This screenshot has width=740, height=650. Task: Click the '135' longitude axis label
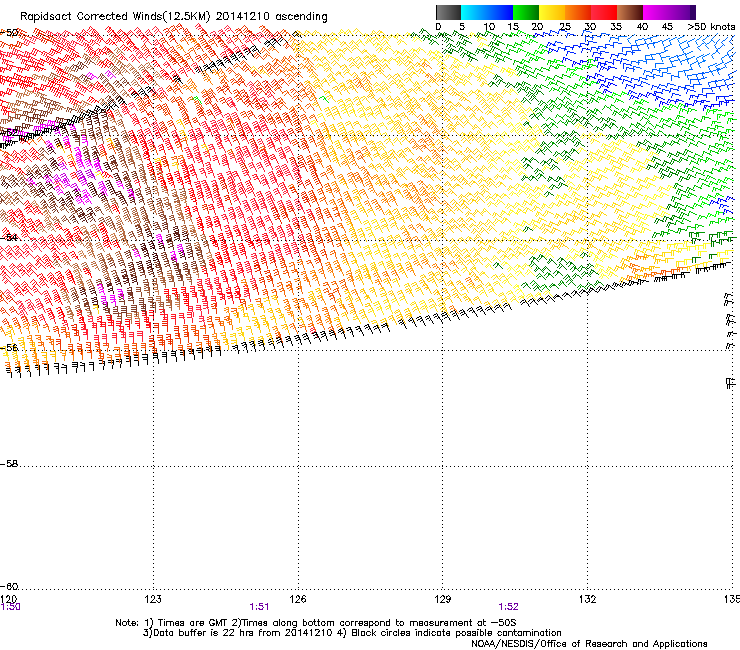(732, 599)
